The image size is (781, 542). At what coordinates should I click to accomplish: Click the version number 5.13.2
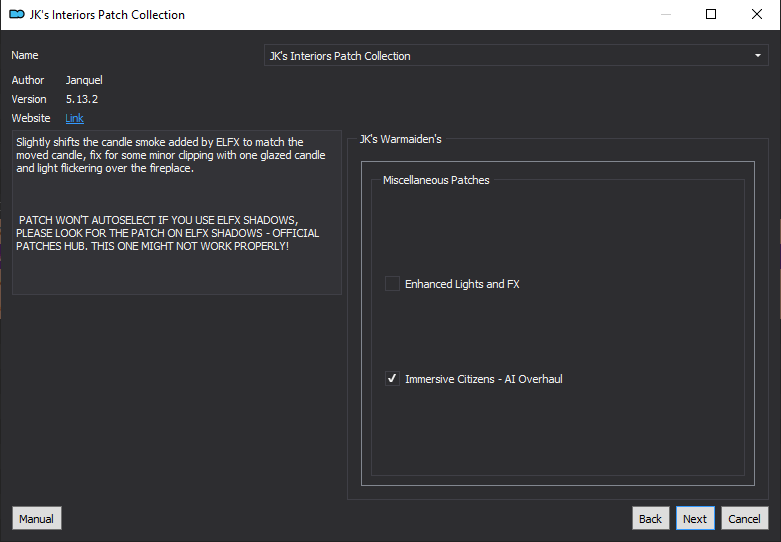coord(82,99)
